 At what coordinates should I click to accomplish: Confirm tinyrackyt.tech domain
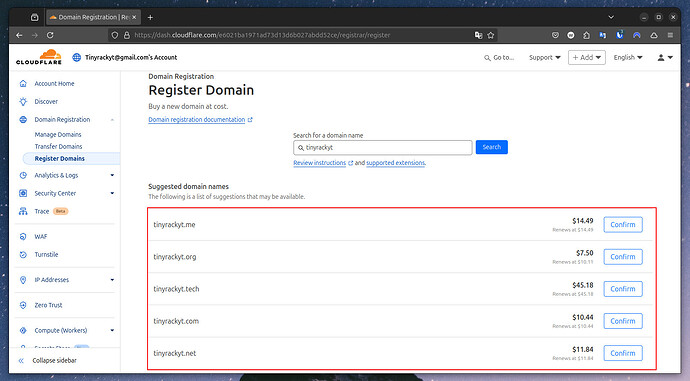(623, 289)
